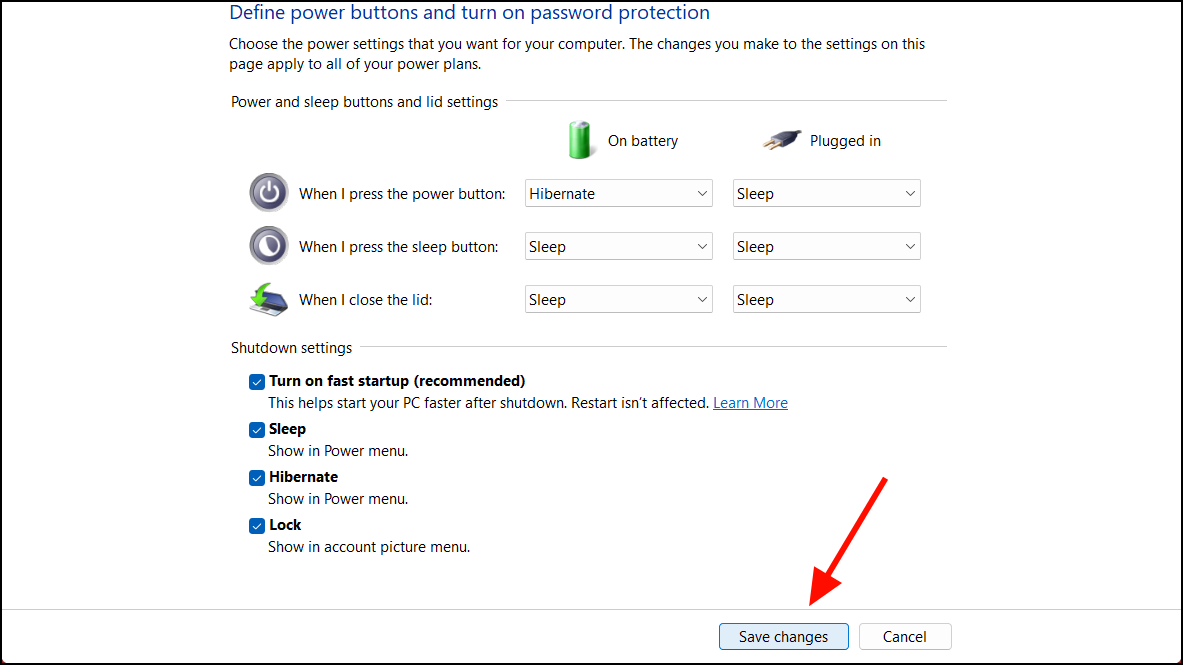The width and height of the screenshot is (1183, 665).
Task: Open the power button 'Plugged in' dropdown
Action: click(x=826, y=192)
